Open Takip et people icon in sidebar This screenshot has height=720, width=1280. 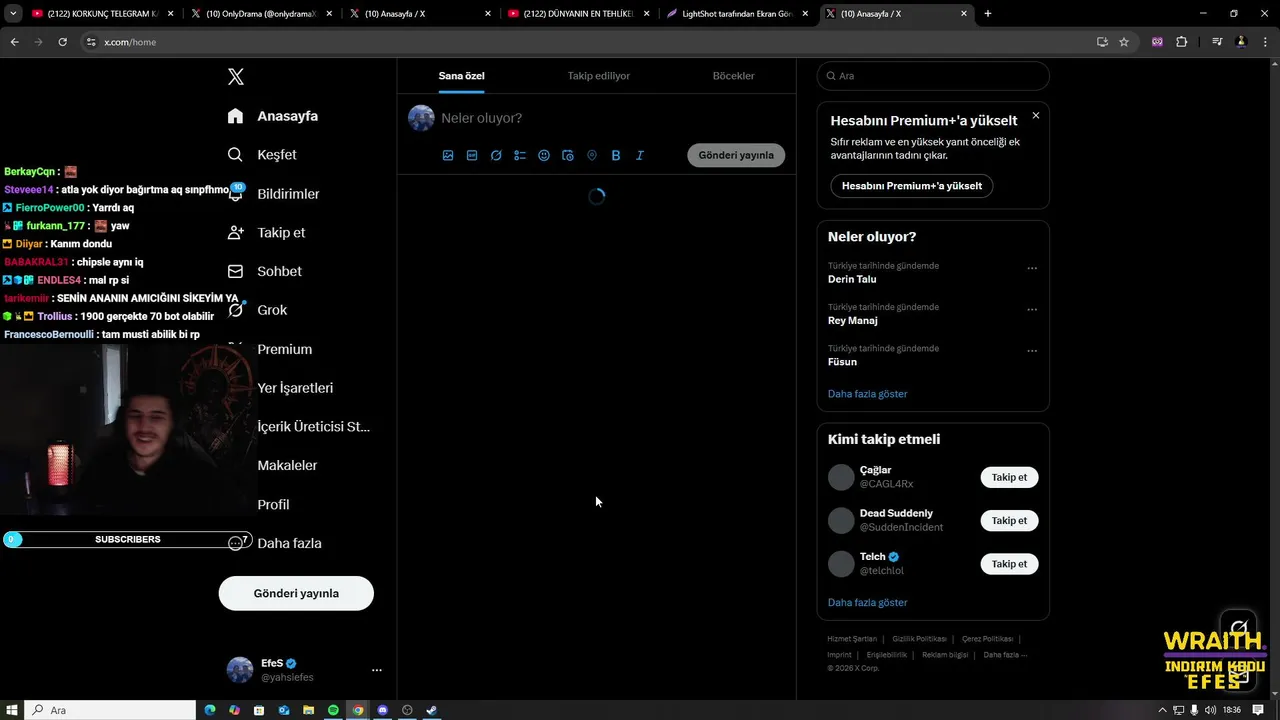tap(235, 232)
